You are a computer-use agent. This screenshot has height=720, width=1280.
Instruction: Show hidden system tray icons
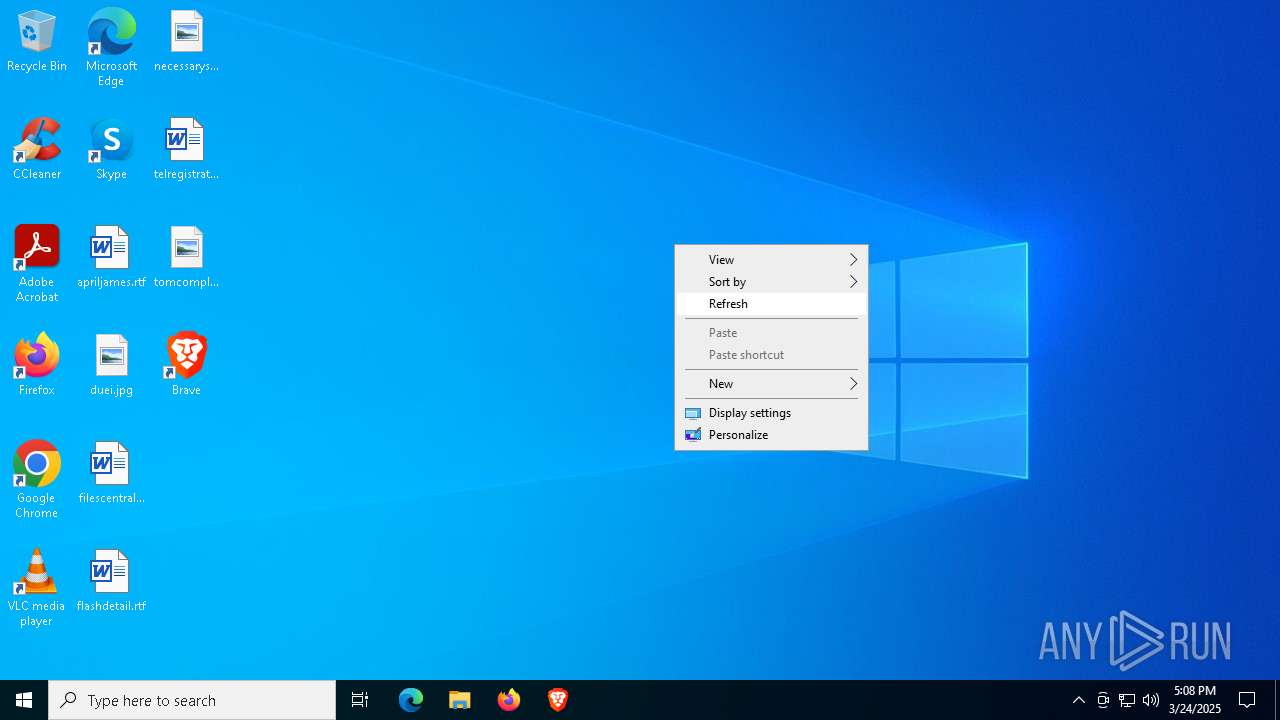click(1078, 700)
